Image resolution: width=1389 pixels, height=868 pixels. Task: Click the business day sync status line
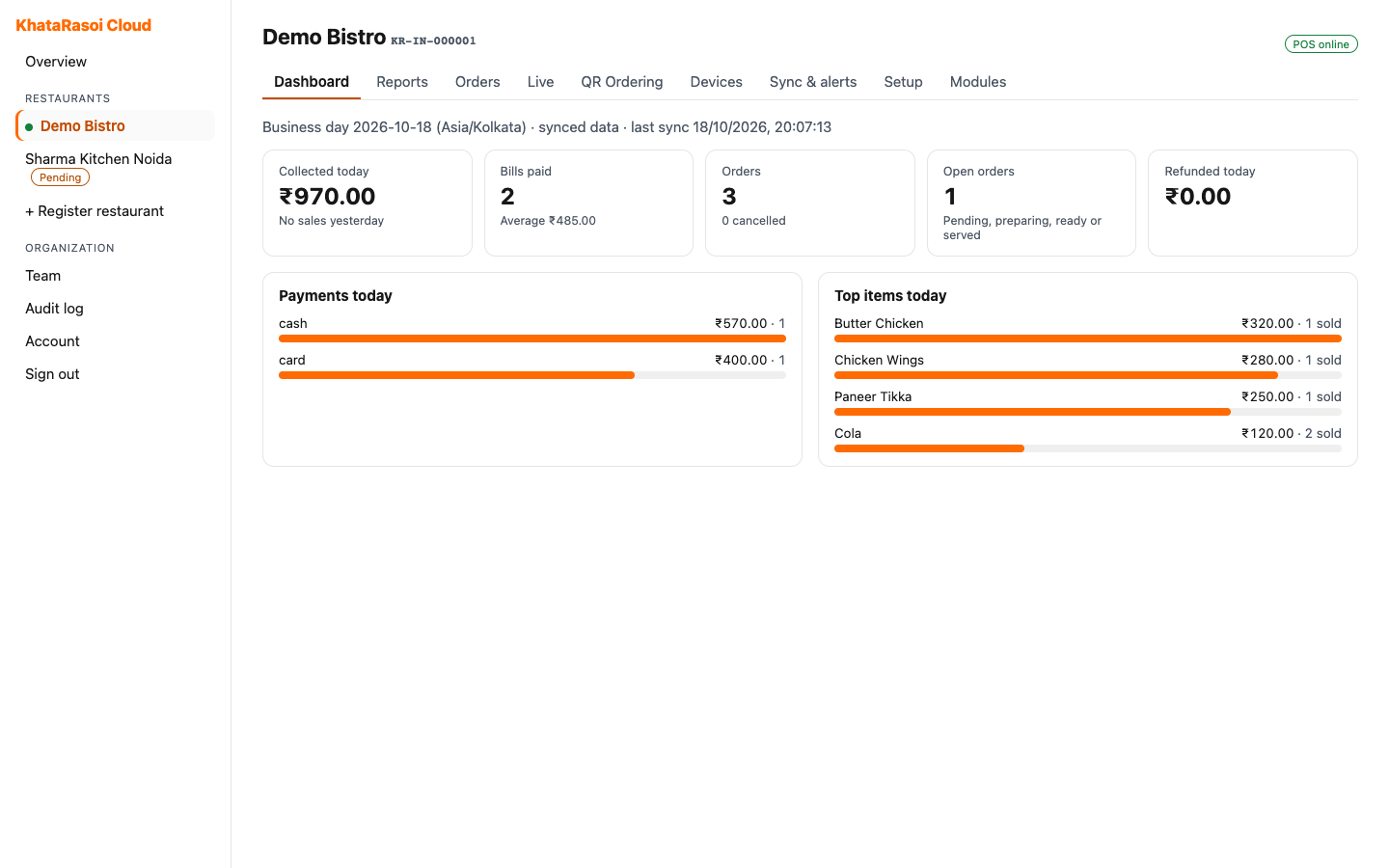click(547, 127)
